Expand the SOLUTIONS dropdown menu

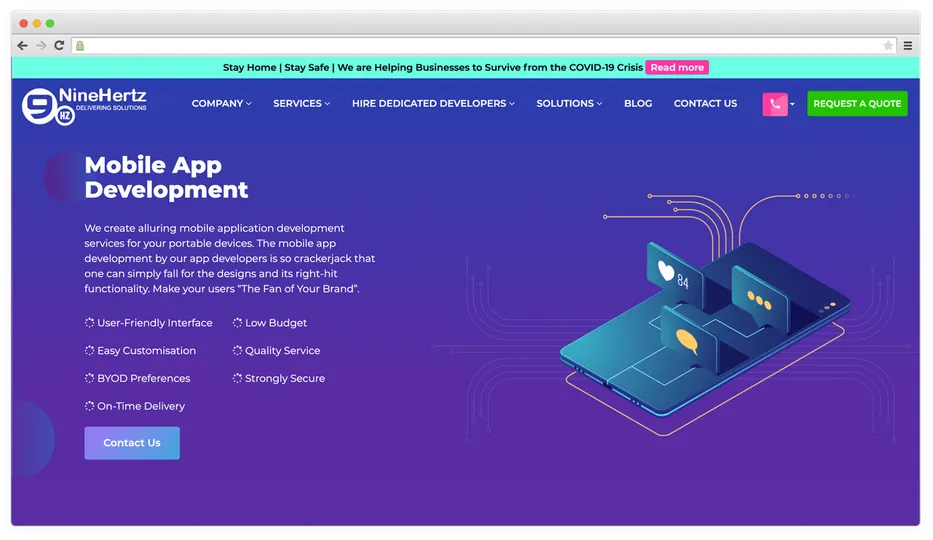point(569,104)
